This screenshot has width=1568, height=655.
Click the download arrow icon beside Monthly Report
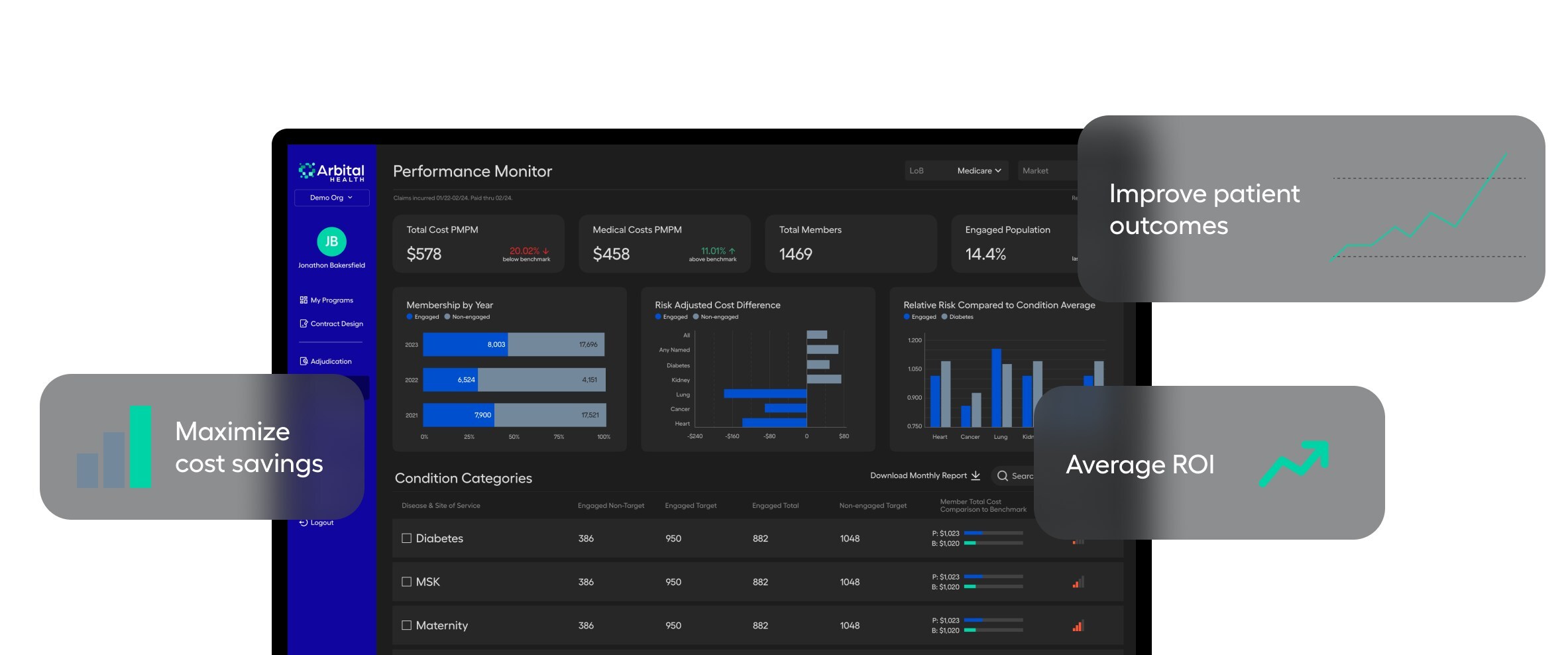pyautogui.click(x=976, y=476)
